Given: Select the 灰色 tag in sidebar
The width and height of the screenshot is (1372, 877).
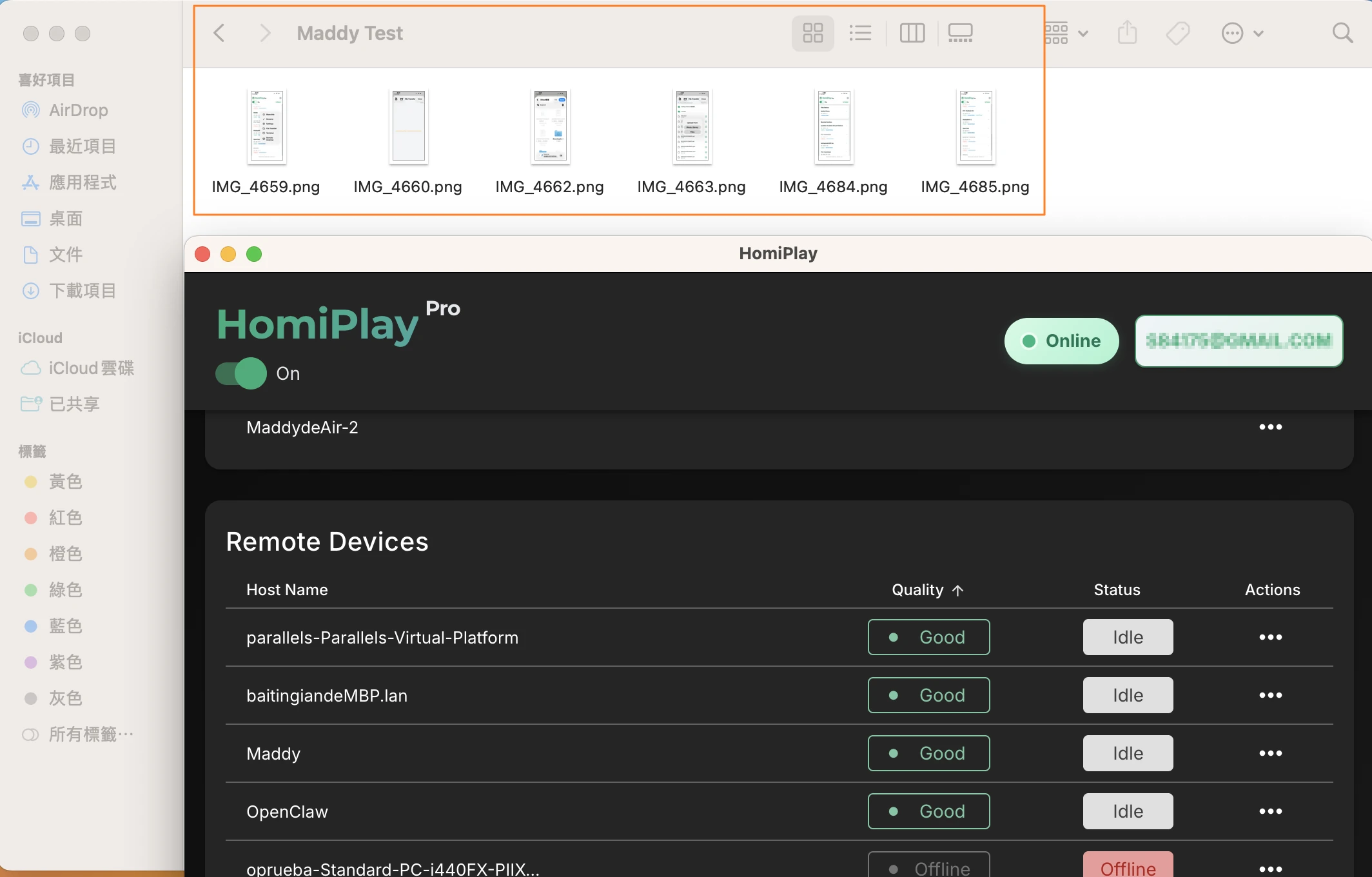Looking at the screenshot, I should 53,698.
